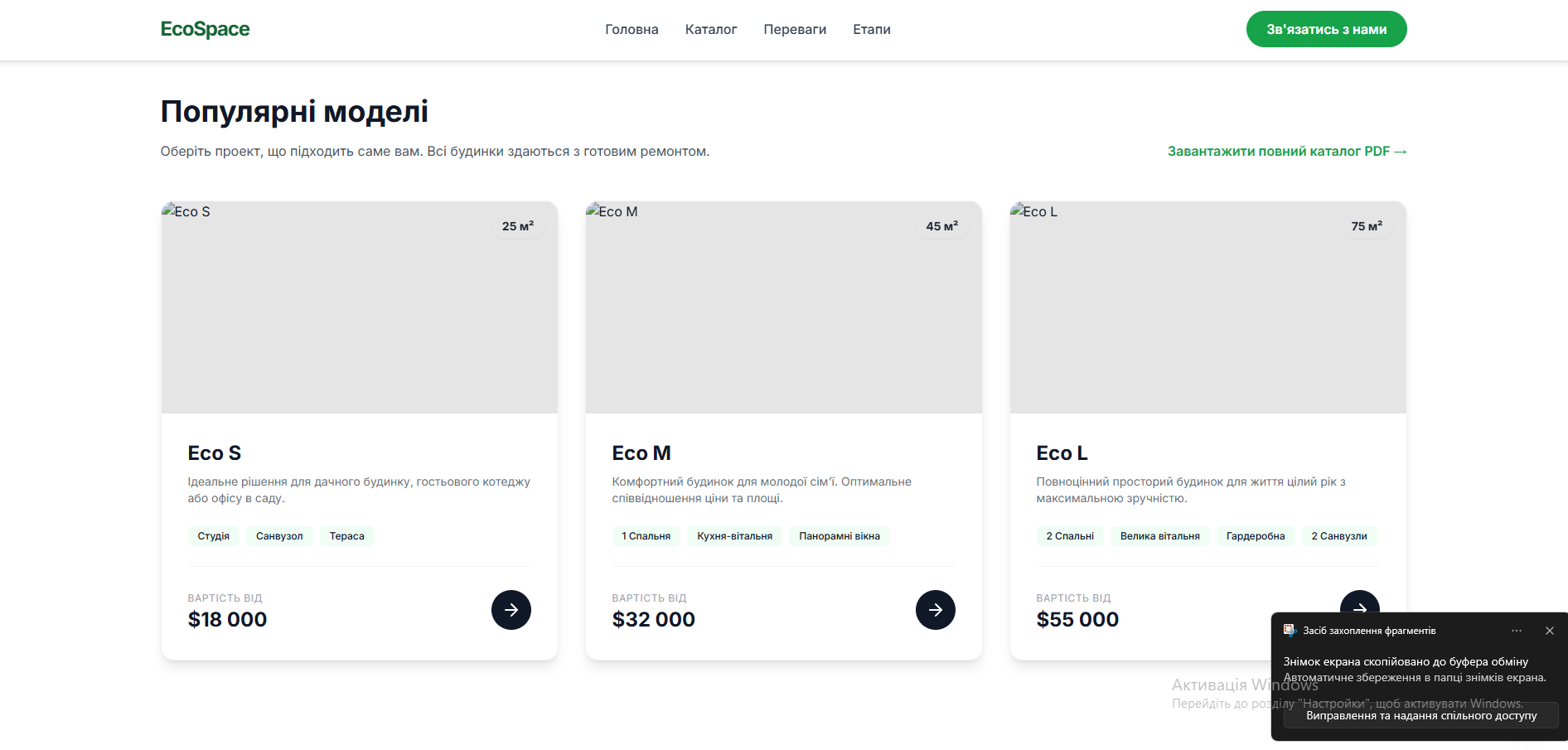Click the Кухня-вітальня tag
1568x750 pixels.
[x=735, y=536]
